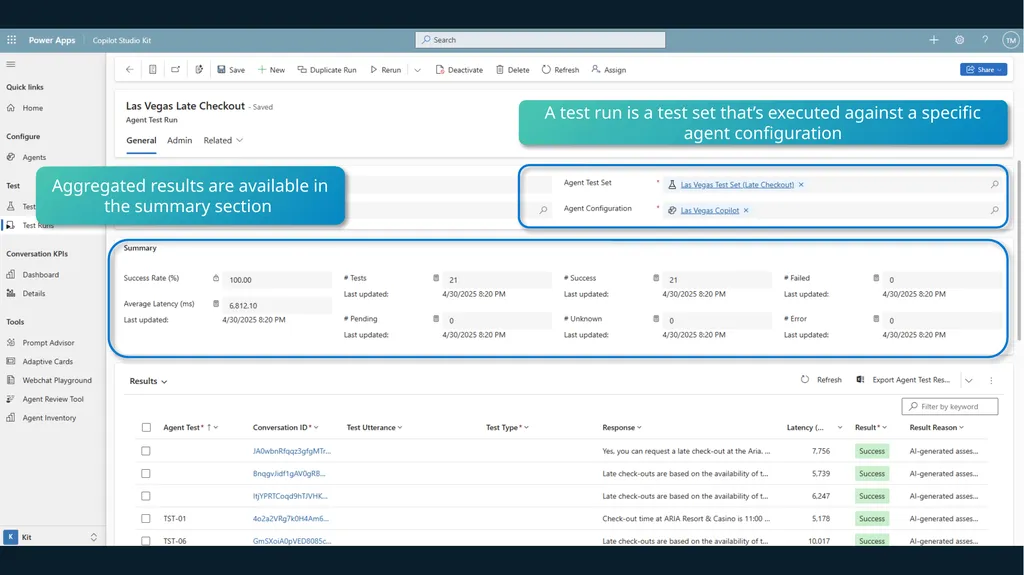Expand the dropdown arrow next to Rerun
This screenshot has width=1024, height=575.
point(417,69)
